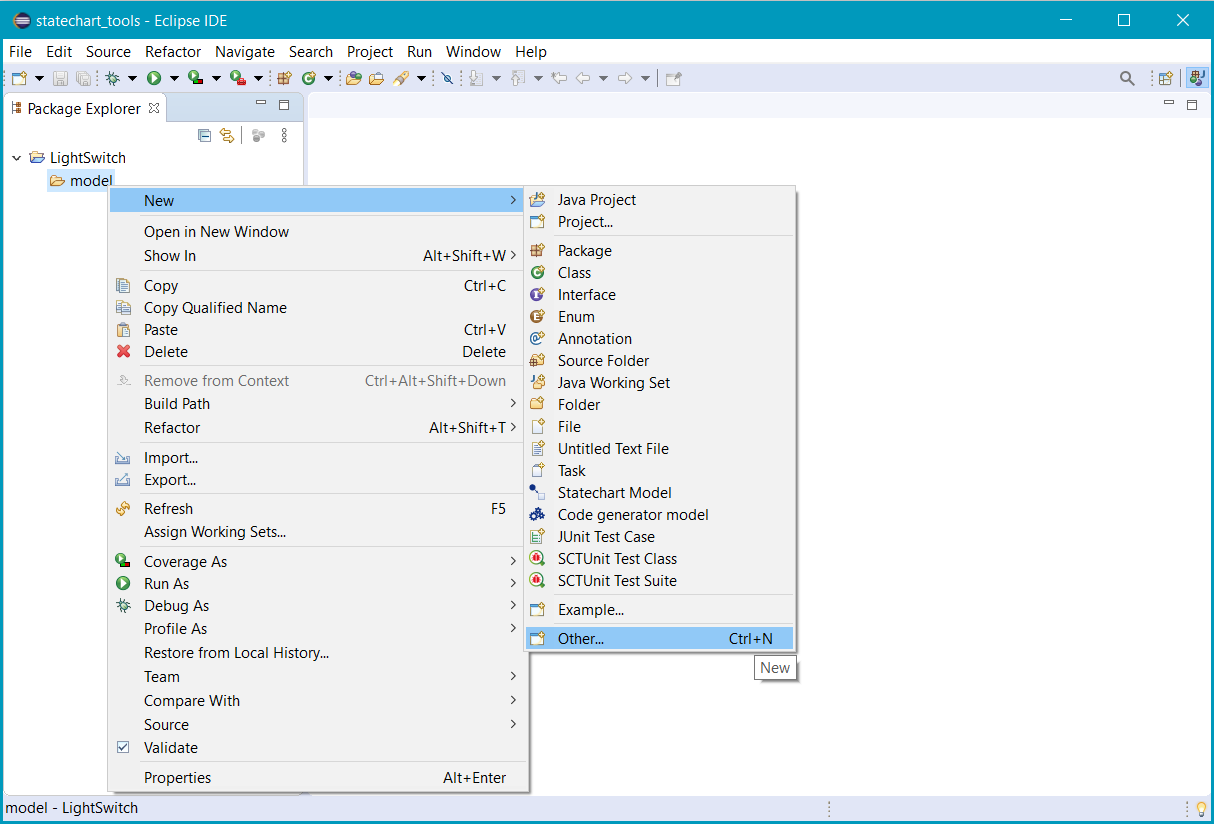This screenshot has height=824, width=1214.
Task: Choose Source Folder in New submenu
Action: coord(659,361)
